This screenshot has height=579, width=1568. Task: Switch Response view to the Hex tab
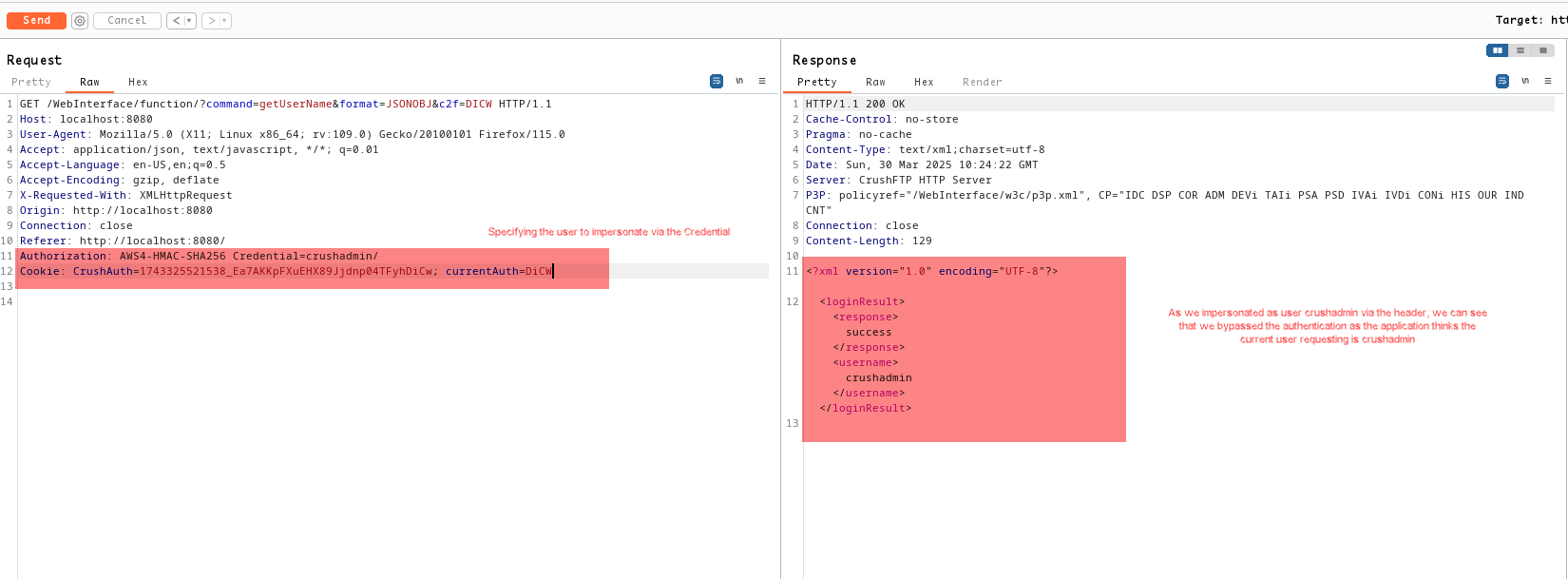(x=924, y=82)
